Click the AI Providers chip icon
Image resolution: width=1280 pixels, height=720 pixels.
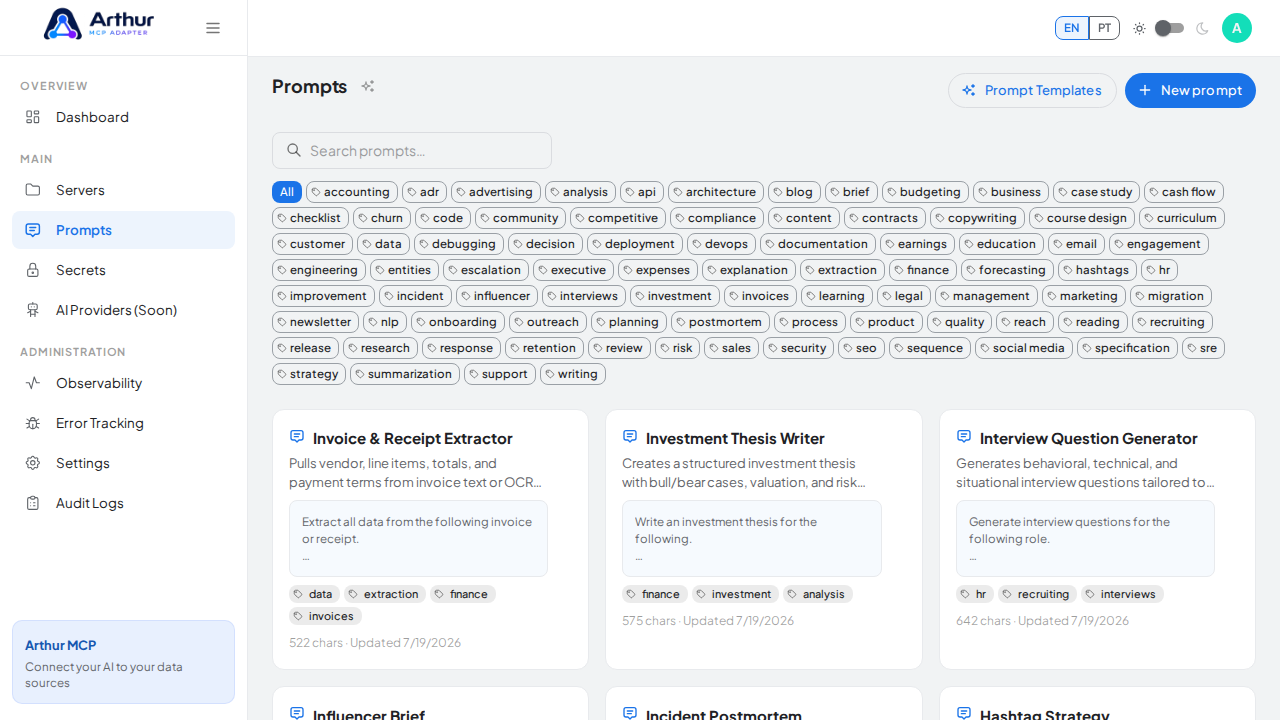[x=33, y=310]
